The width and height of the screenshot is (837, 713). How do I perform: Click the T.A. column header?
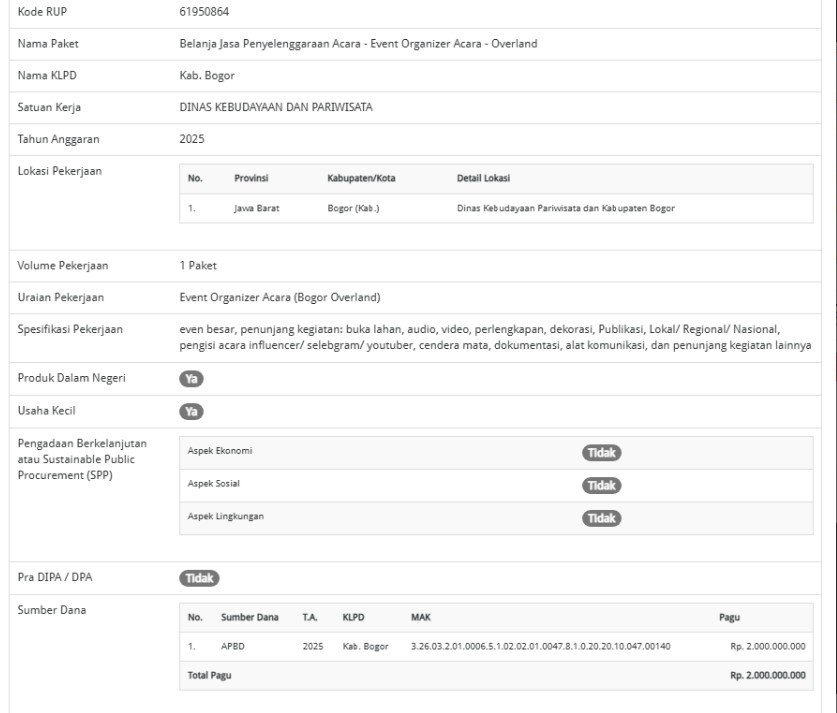[x=310, y=617]
